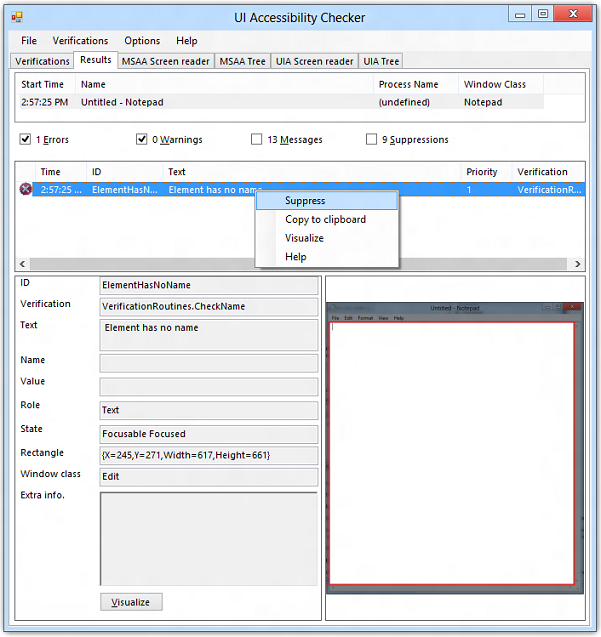601x637 pixels.
Task: Click the Rectangle field with coordinates
Action: click(x=208, y=455)
